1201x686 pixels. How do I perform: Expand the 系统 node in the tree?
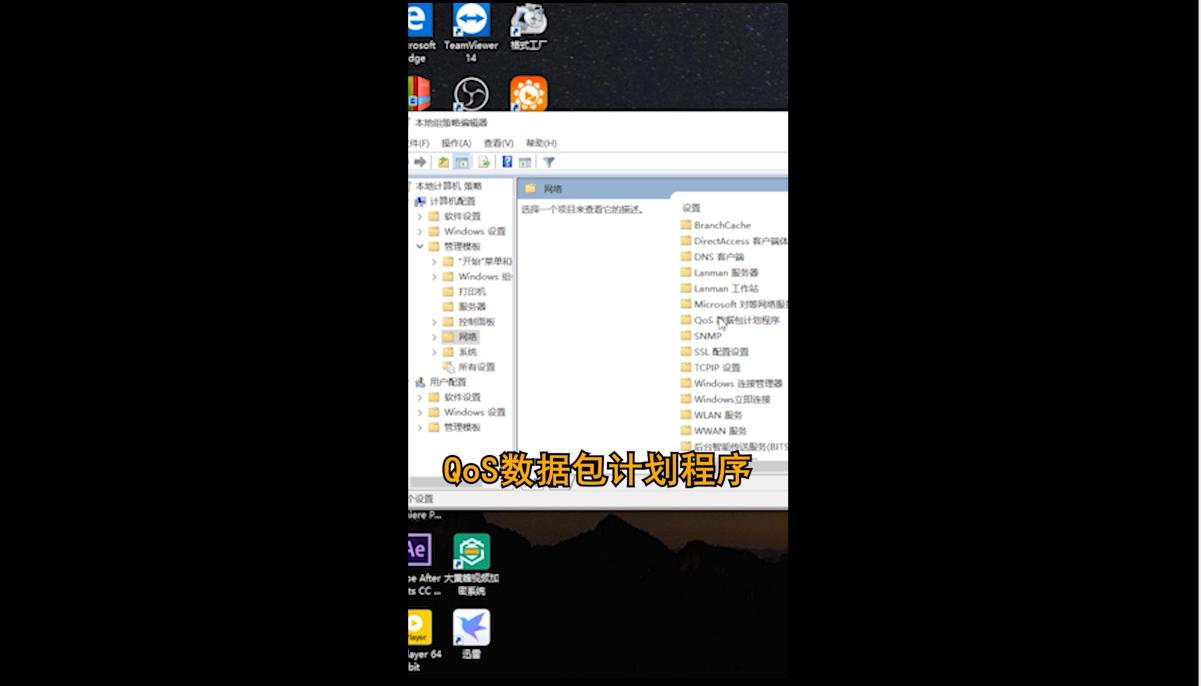[434, 352]
